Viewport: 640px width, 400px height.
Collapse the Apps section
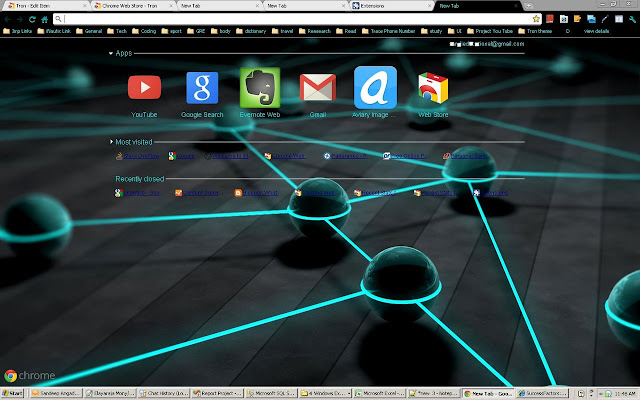click(111, 53)
